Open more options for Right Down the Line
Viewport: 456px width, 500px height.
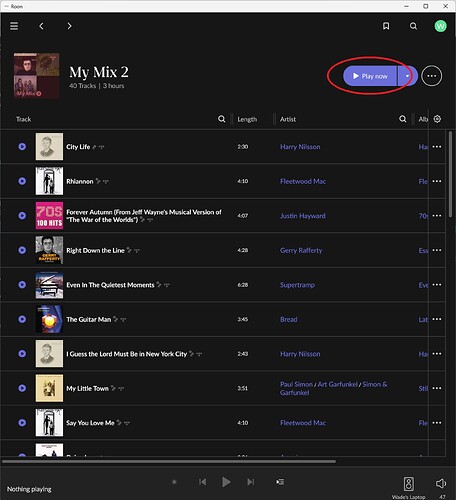(437, 250)
